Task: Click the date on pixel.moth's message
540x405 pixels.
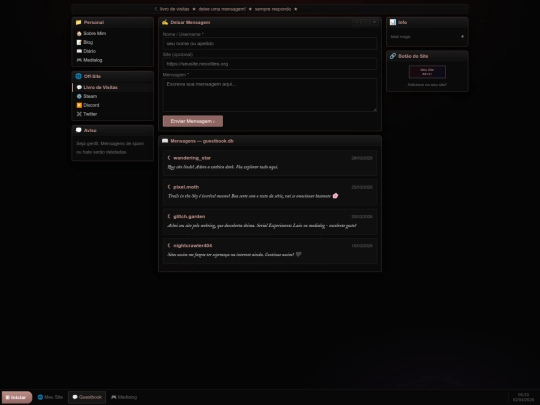Action: (362, 187)
